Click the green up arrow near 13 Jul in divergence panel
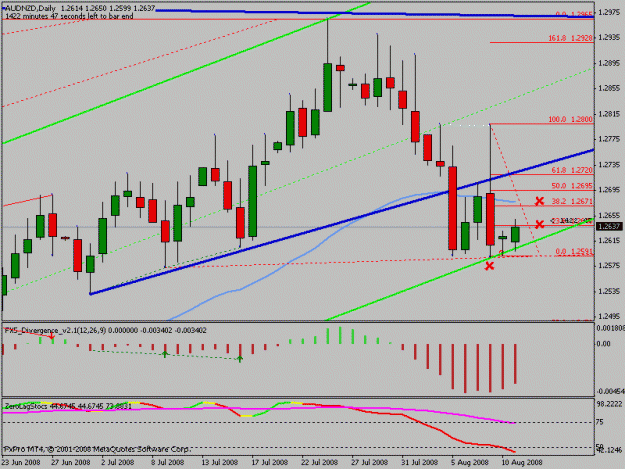 coord(240,359)
